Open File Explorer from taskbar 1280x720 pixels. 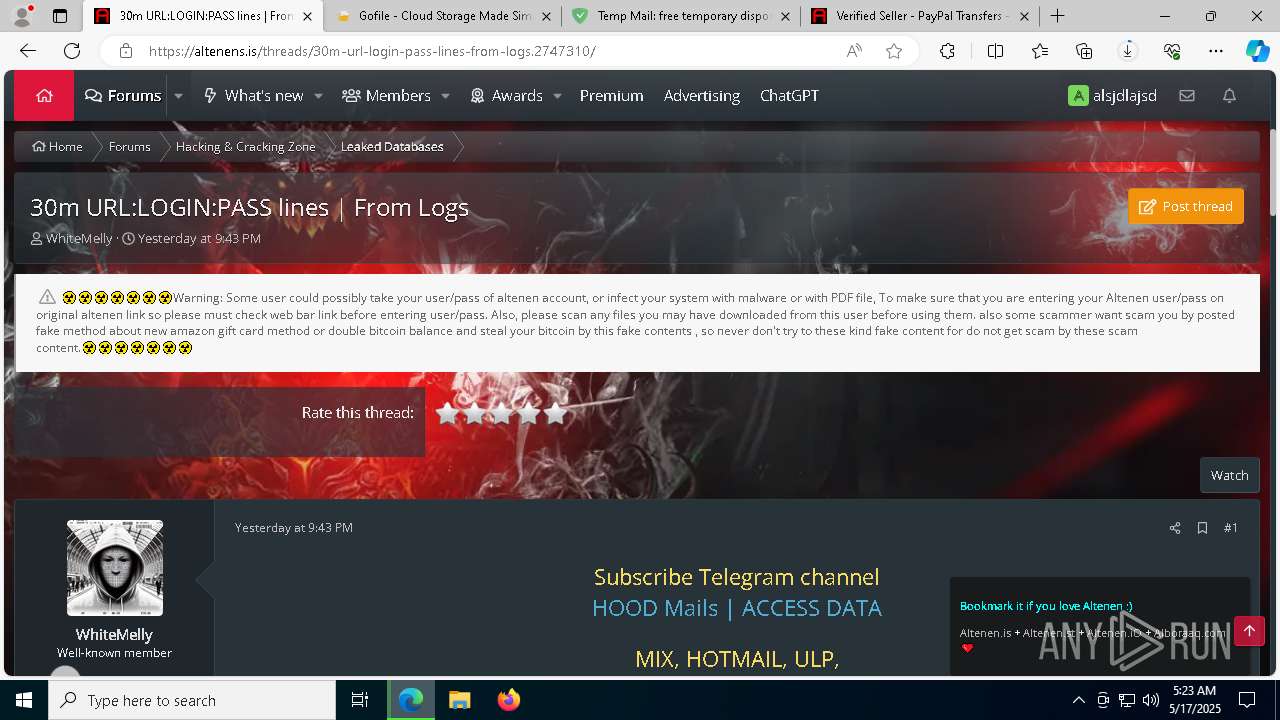coord(459,700)
